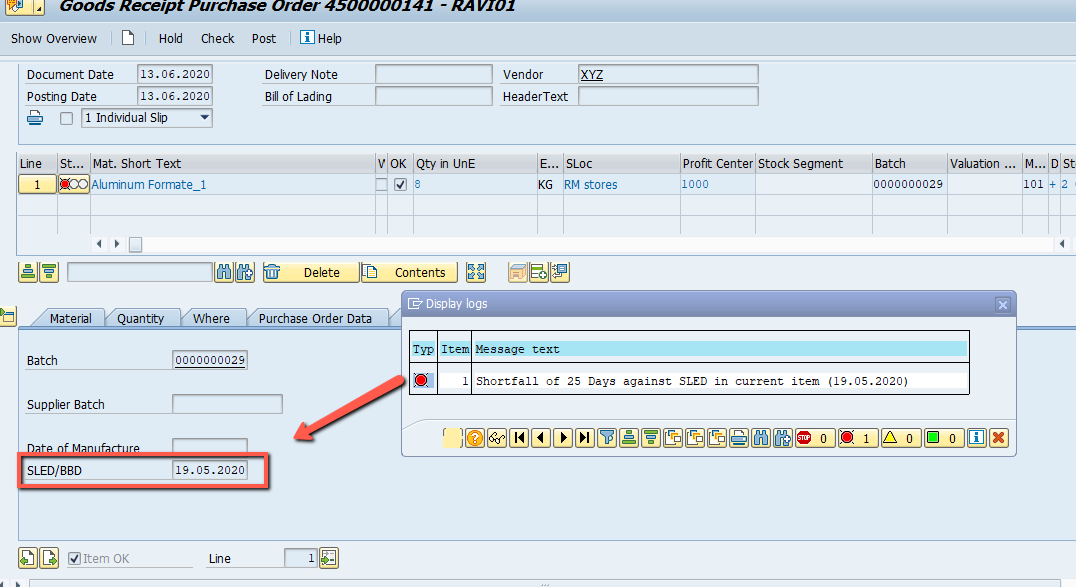Click the SLED/BBD date field
The height and width of the screenshot is (587, 1076).
(210, 469)
